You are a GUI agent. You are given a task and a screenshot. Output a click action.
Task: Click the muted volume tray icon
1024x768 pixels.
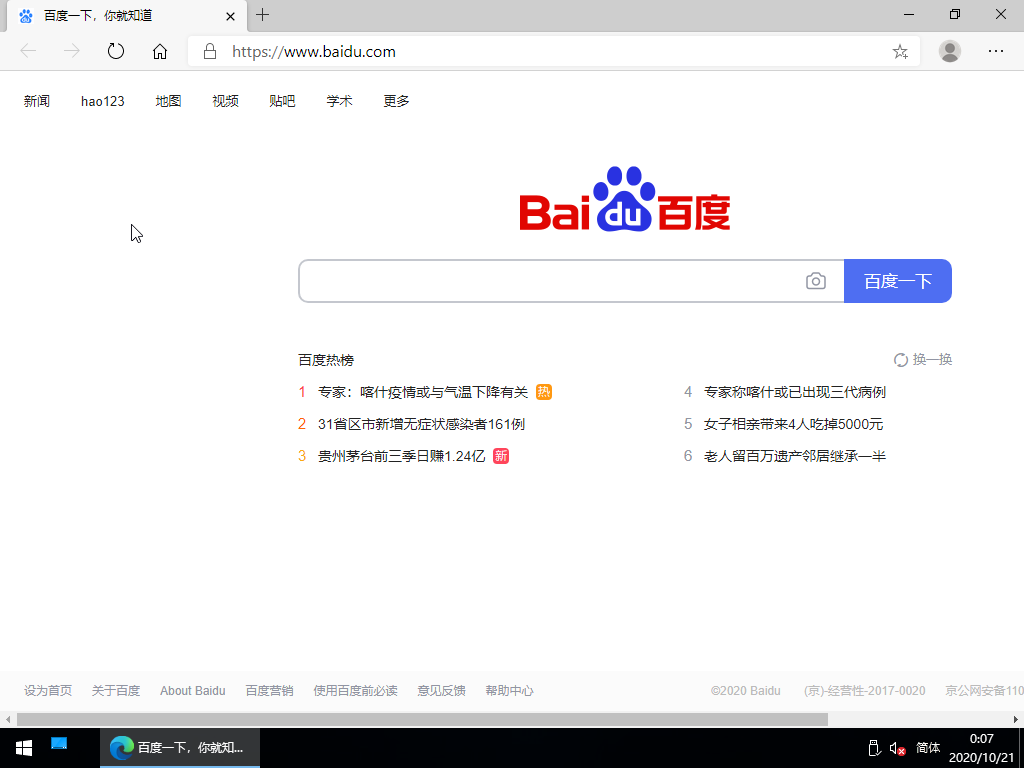(897, 748)
